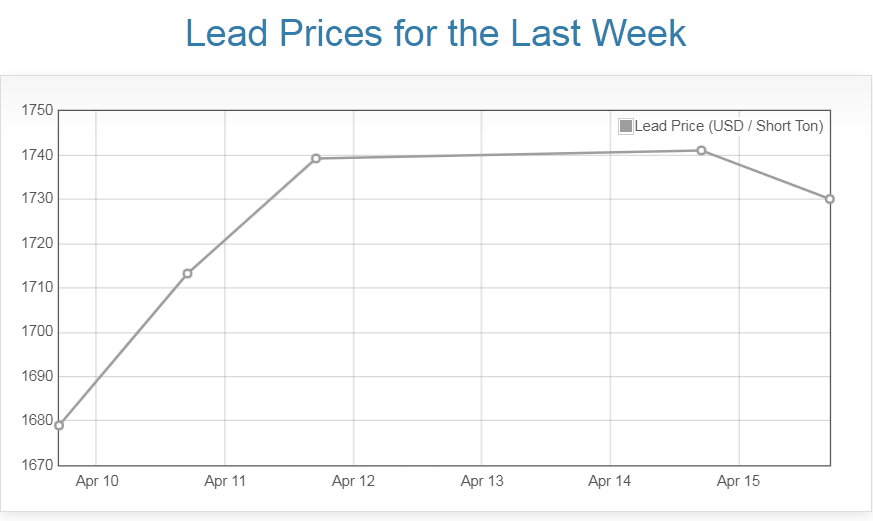Viewport: 873px width, 521px height.
Task: Click the Lead Prices for the Last Week title
Action: tap(436, 33)
